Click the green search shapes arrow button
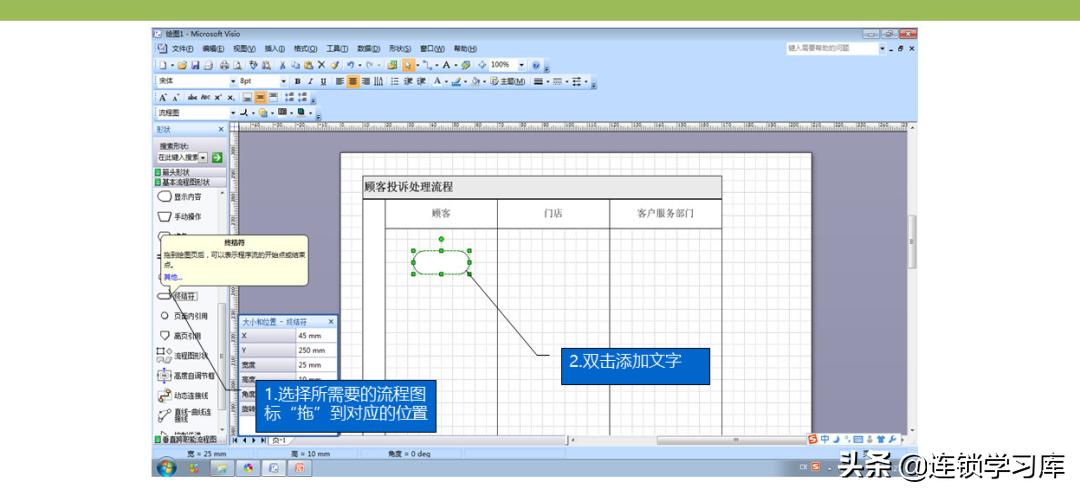 coord(218,158)
